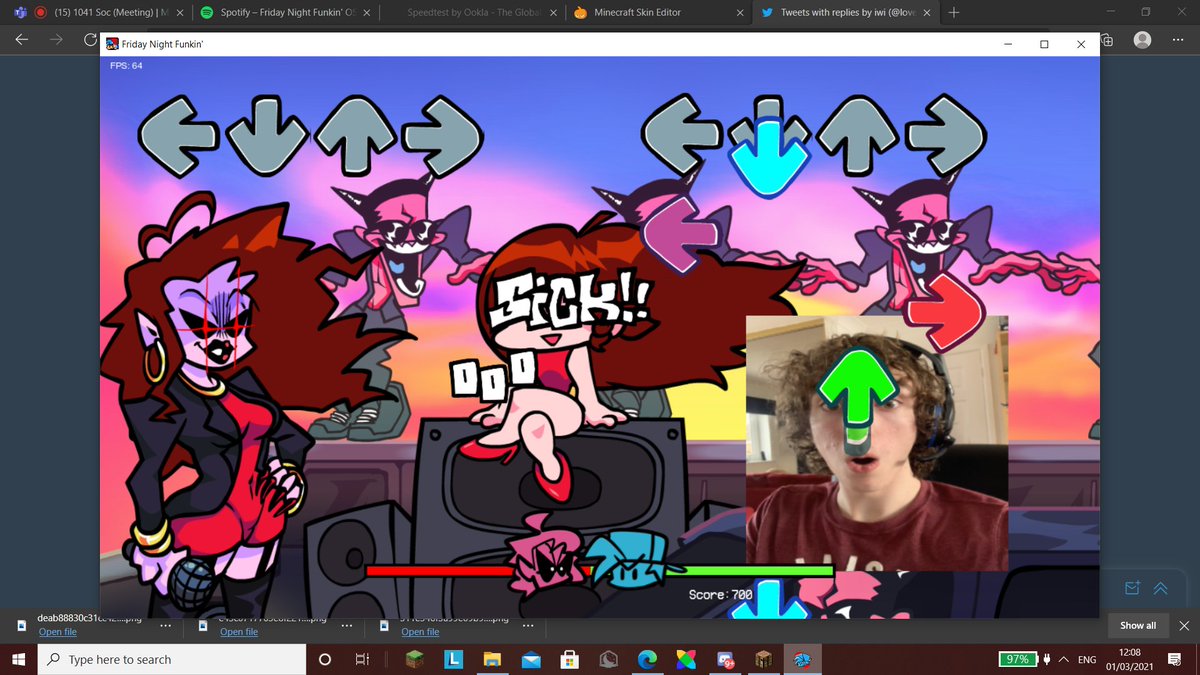The height and width of the screenshot is (675, 1200).
Task: Click the Friday Night Funkin' taskbar icon
Action: (803, 659)
